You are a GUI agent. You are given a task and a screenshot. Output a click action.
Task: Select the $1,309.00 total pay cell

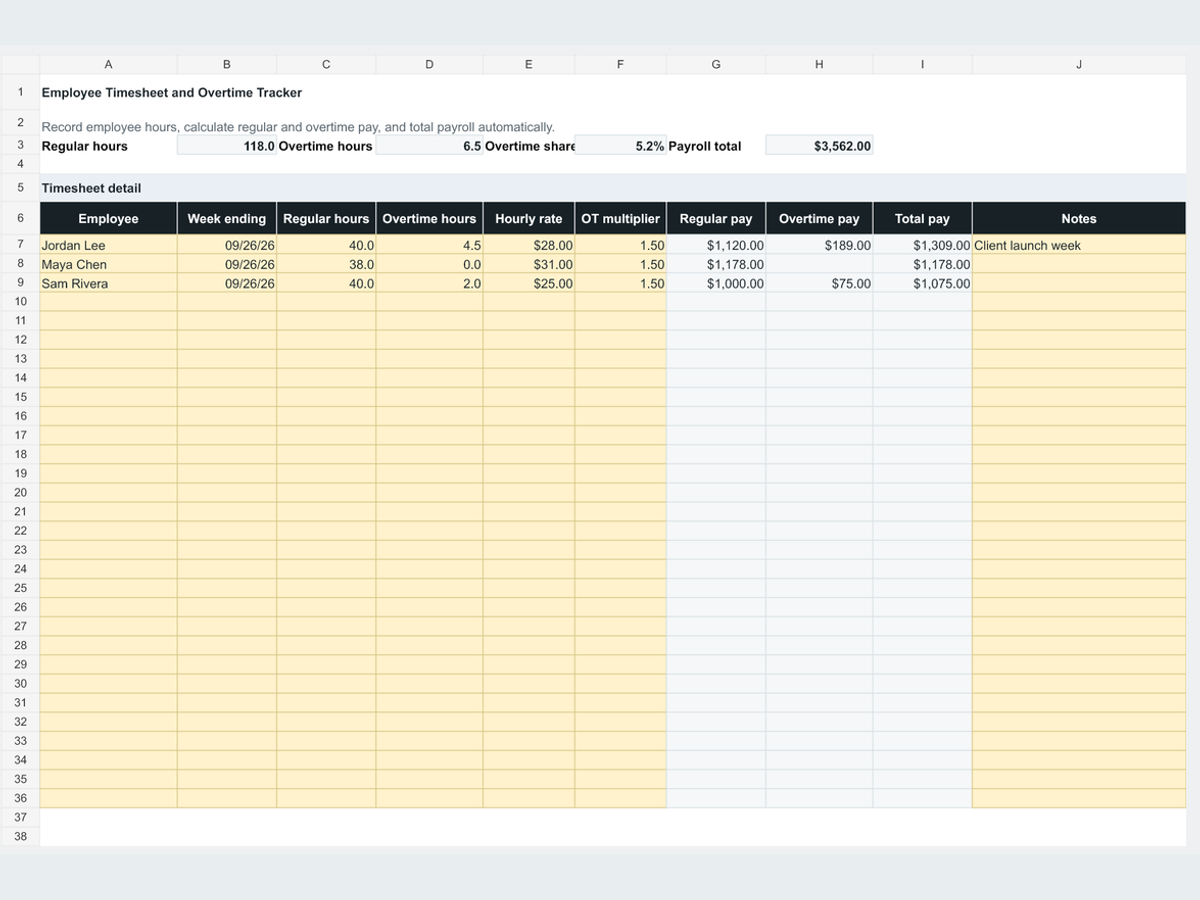922,245
